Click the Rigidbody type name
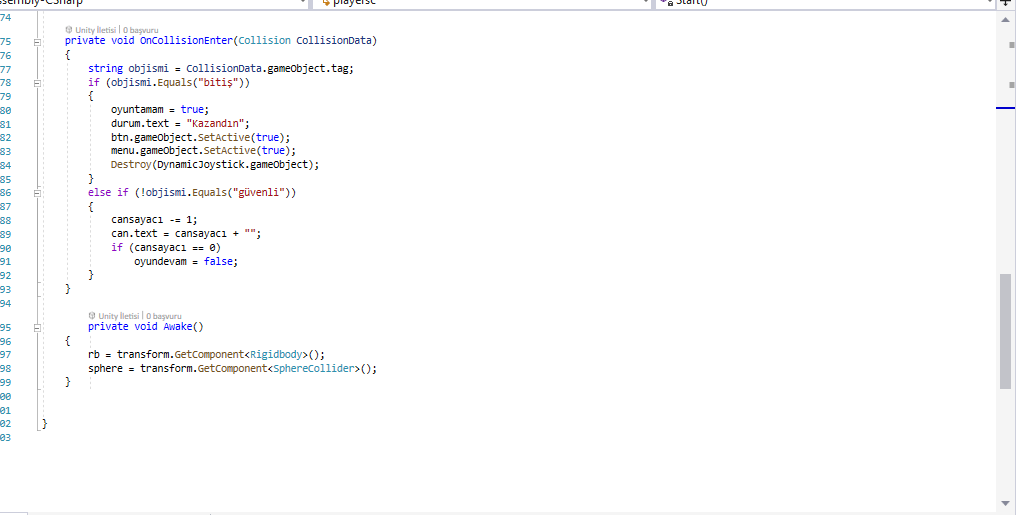This screenshot has height=515, width=1016. tap(276, 355)
